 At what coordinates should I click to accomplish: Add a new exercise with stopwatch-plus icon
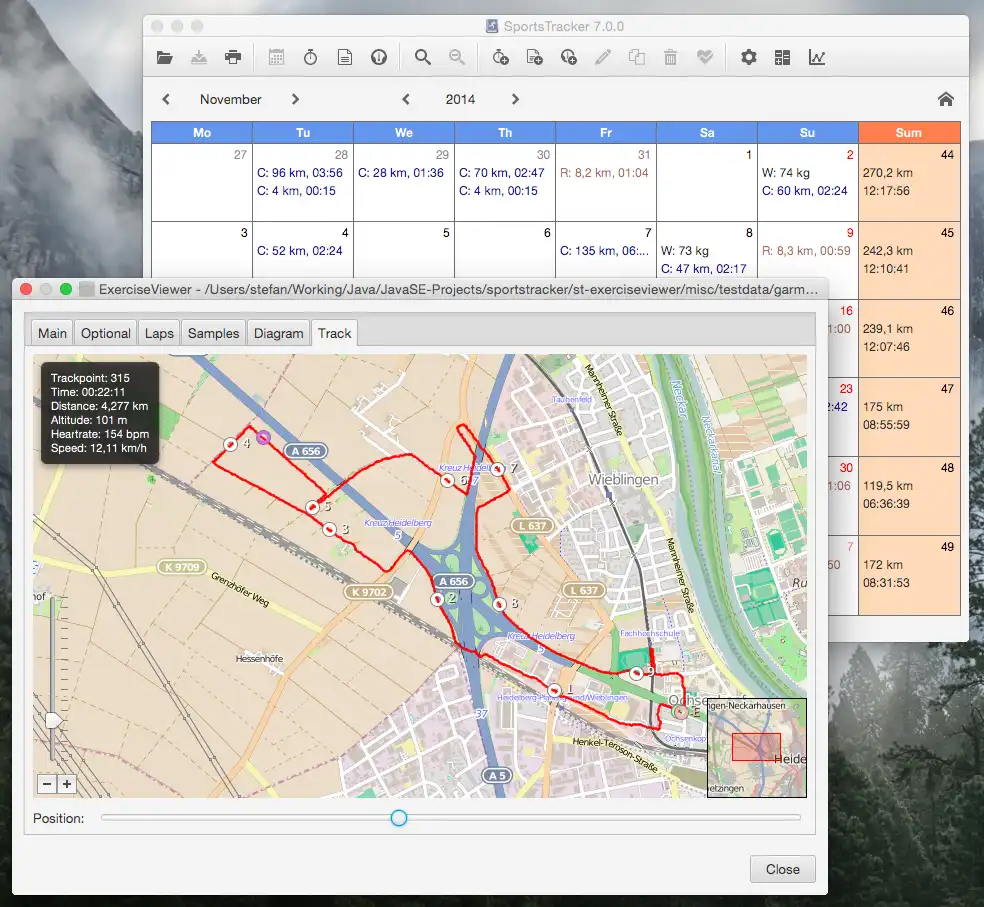[501, 58]
